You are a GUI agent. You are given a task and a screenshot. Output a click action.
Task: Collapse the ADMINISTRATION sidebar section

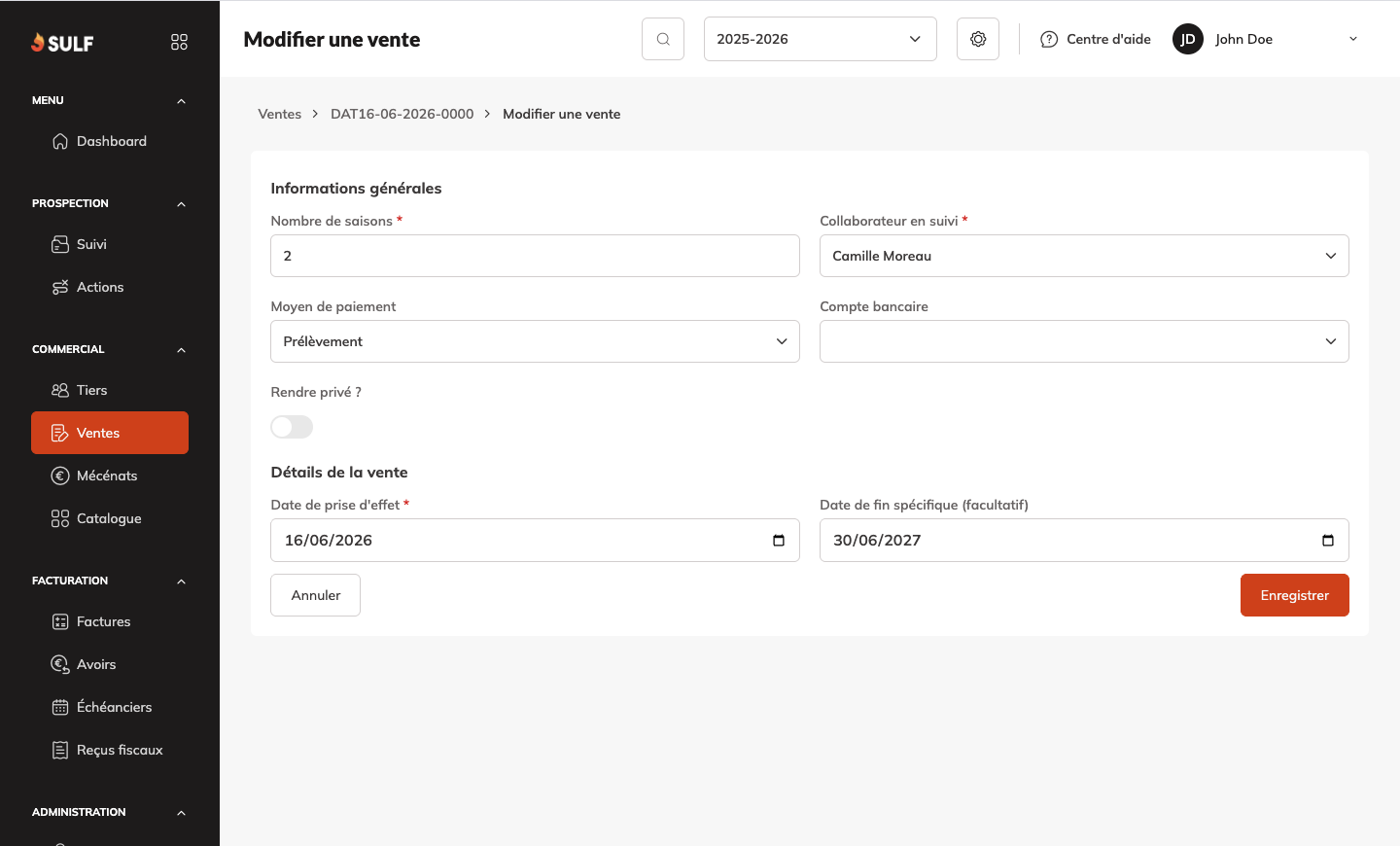tap(181, 813)
